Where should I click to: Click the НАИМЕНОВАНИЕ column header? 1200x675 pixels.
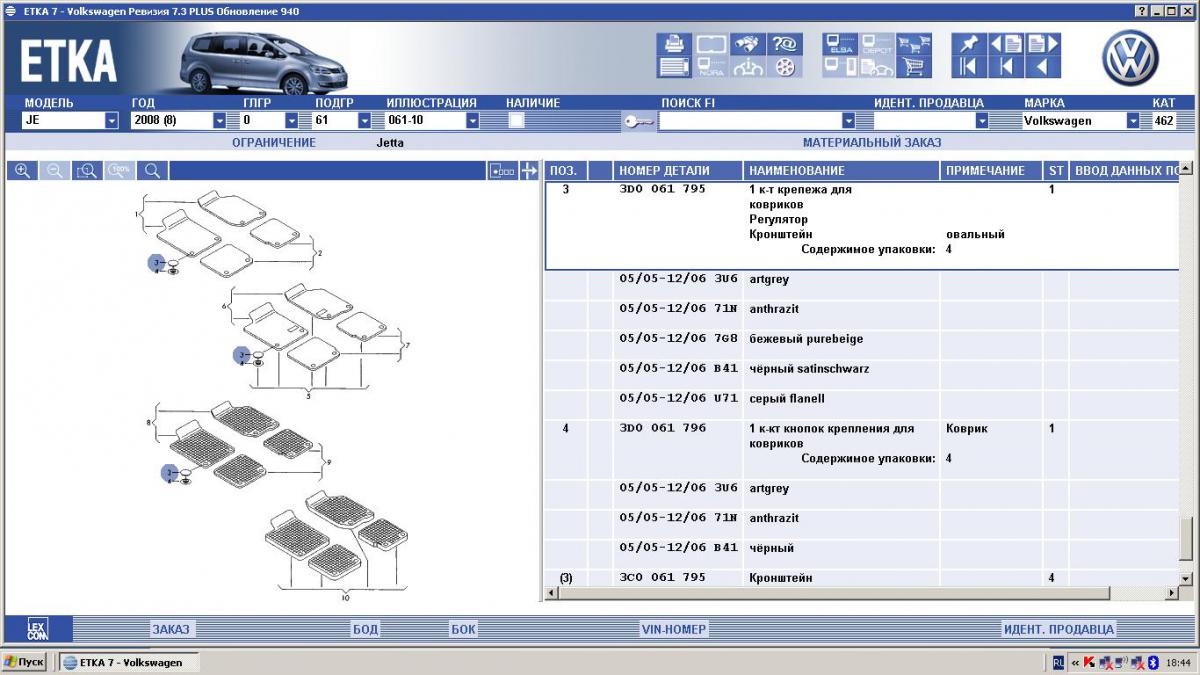pyautogui.click(x=841, y=171)
